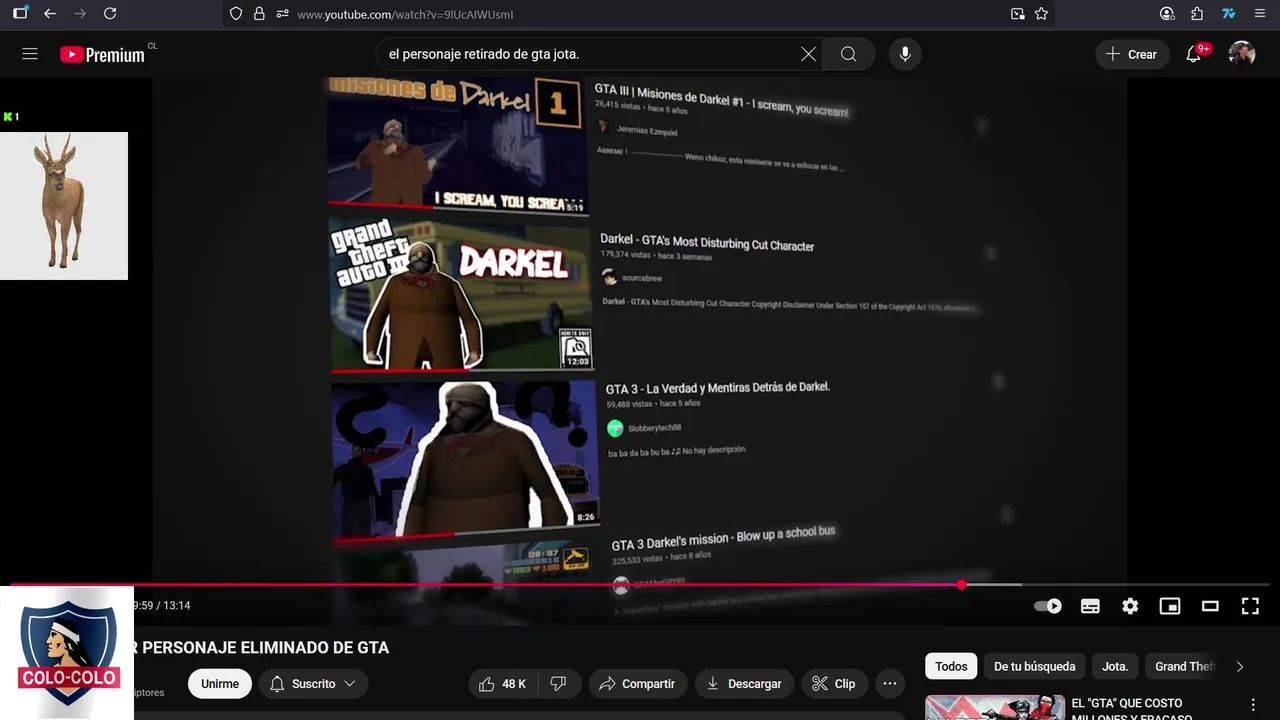Image resolution: width=1280 pixels, height=720 pixels.
Task: Toggle subtitles/closed captions
Action: (x=1090, y=606)
